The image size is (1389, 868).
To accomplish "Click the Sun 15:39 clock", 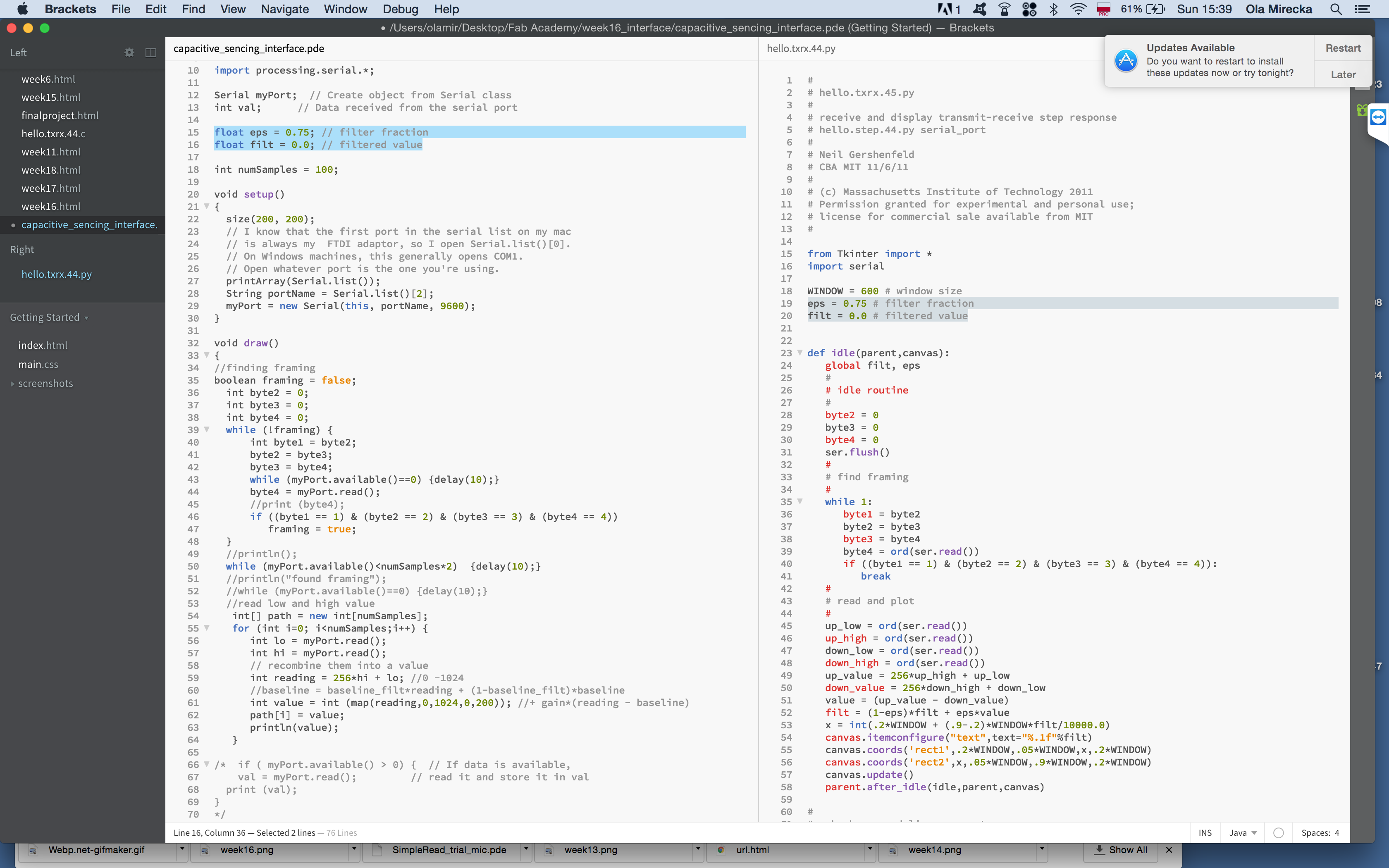I will coord(1204,9).
